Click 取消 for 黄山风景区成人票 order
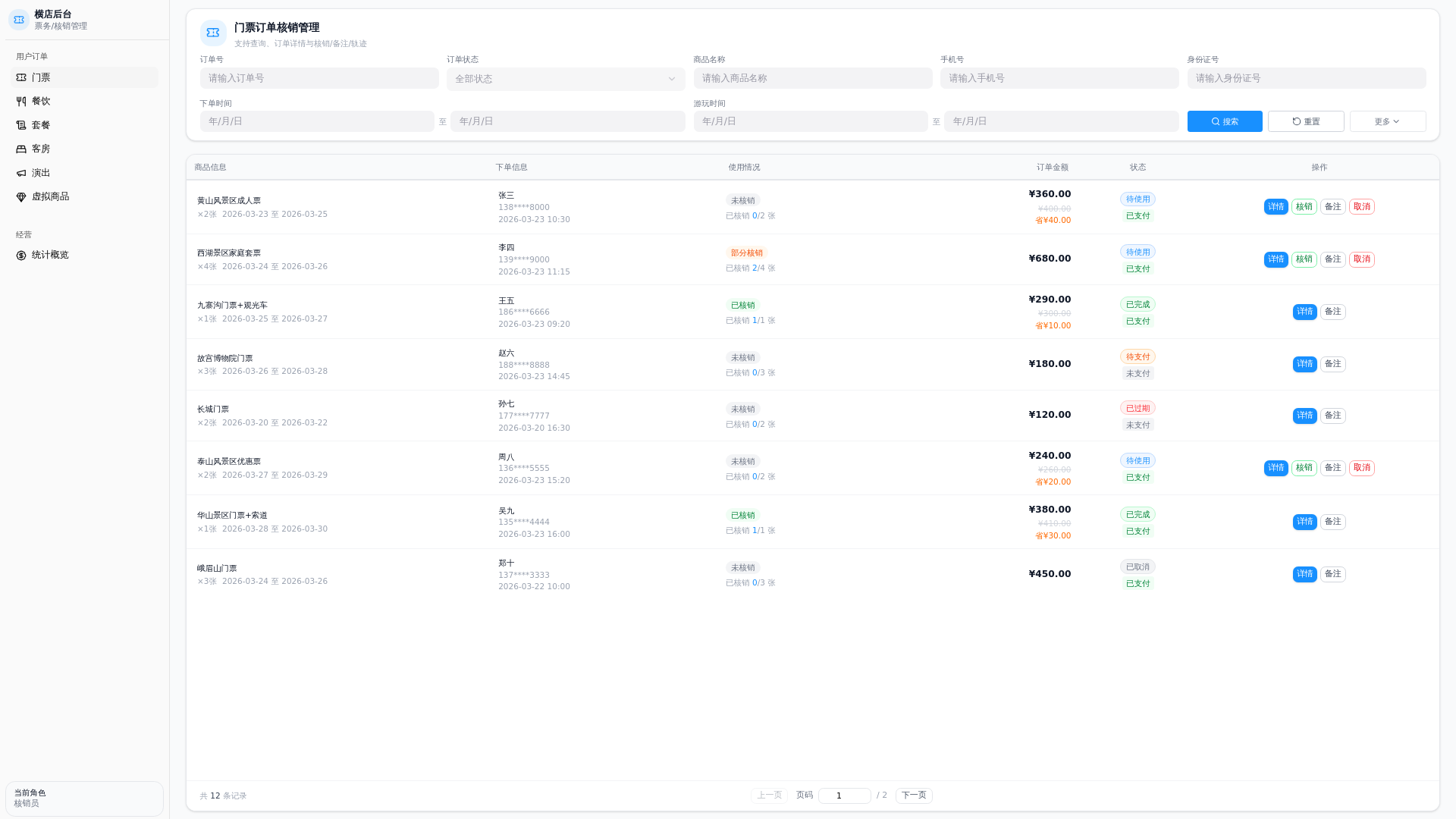This screenshot has height=819, width=1456. click(x=1362, y=207)
